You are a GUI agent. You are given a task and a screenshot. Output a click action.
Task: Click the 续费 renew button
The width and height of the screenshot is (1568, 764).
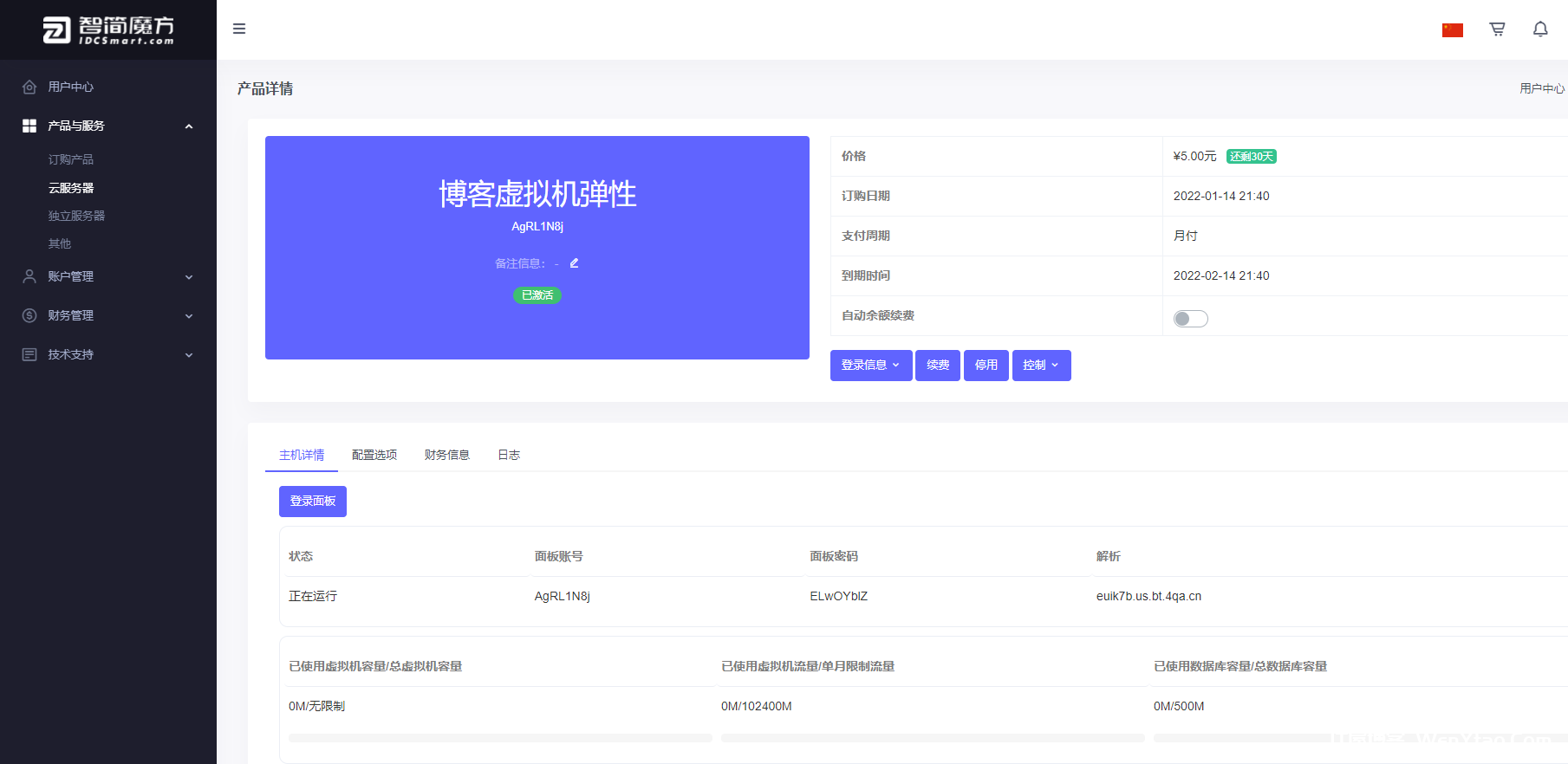point(938,366)
